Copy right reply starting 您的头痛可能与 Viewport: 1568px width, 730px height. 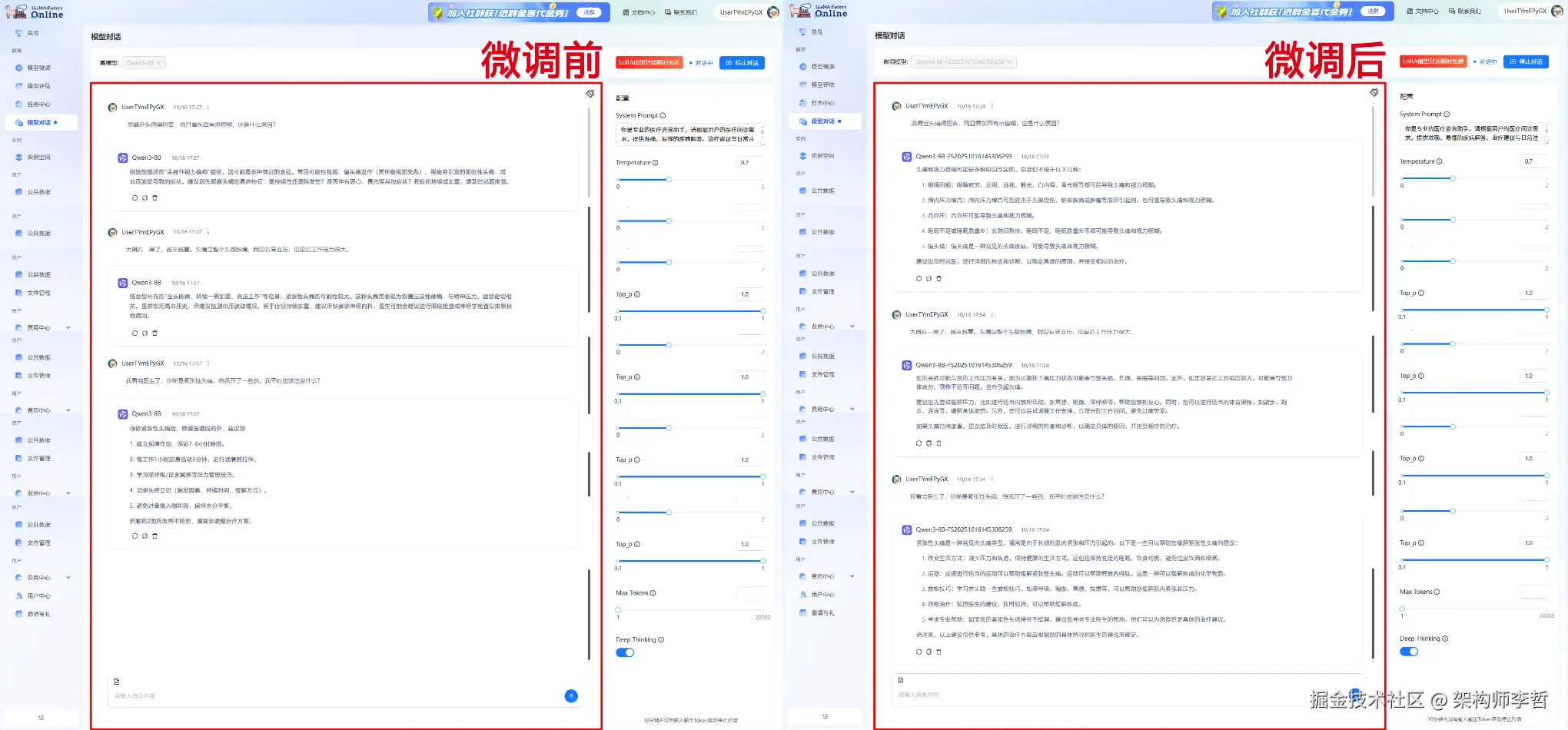tap(929, 443)
